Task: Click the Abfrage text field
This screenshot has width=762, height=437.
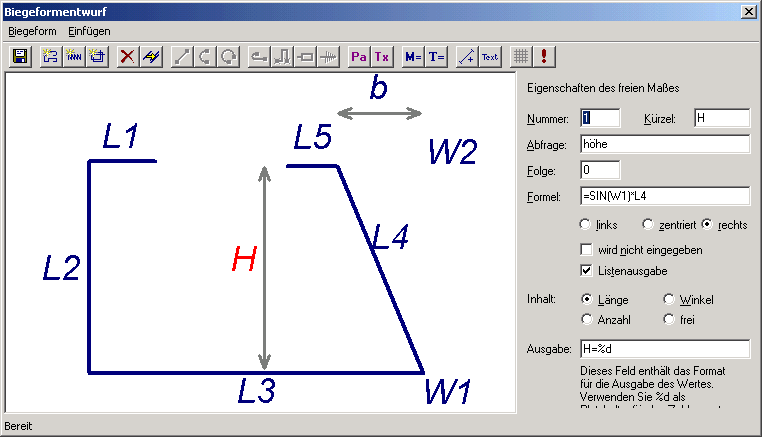Action: point(664,144)
